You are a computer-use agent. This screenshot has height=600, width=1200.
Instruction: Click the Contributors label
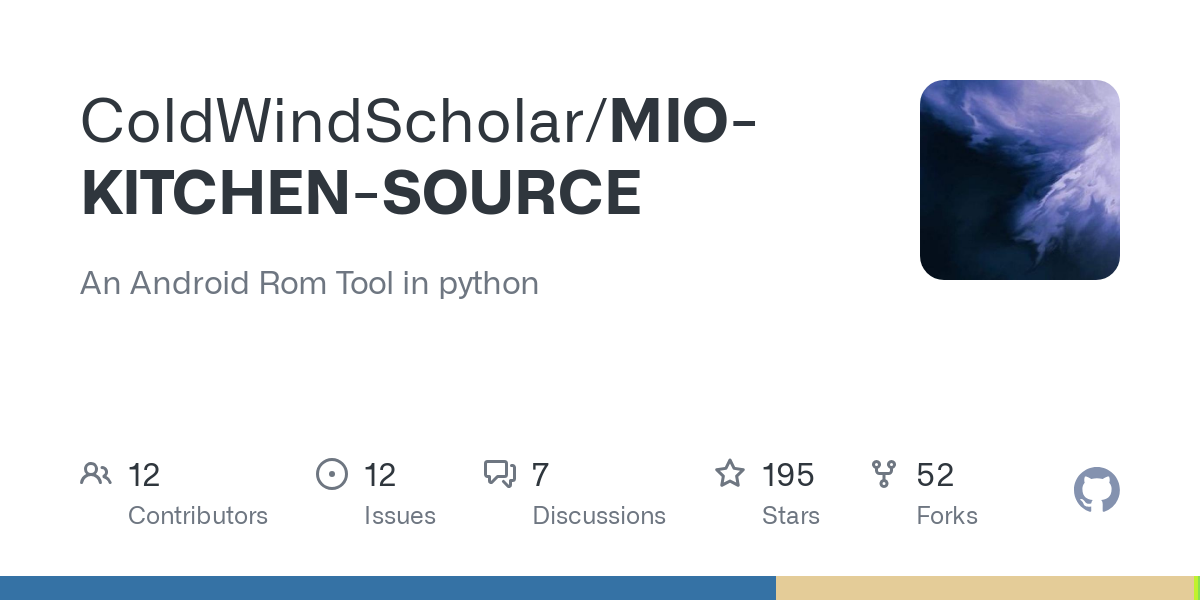pos(198,516)
